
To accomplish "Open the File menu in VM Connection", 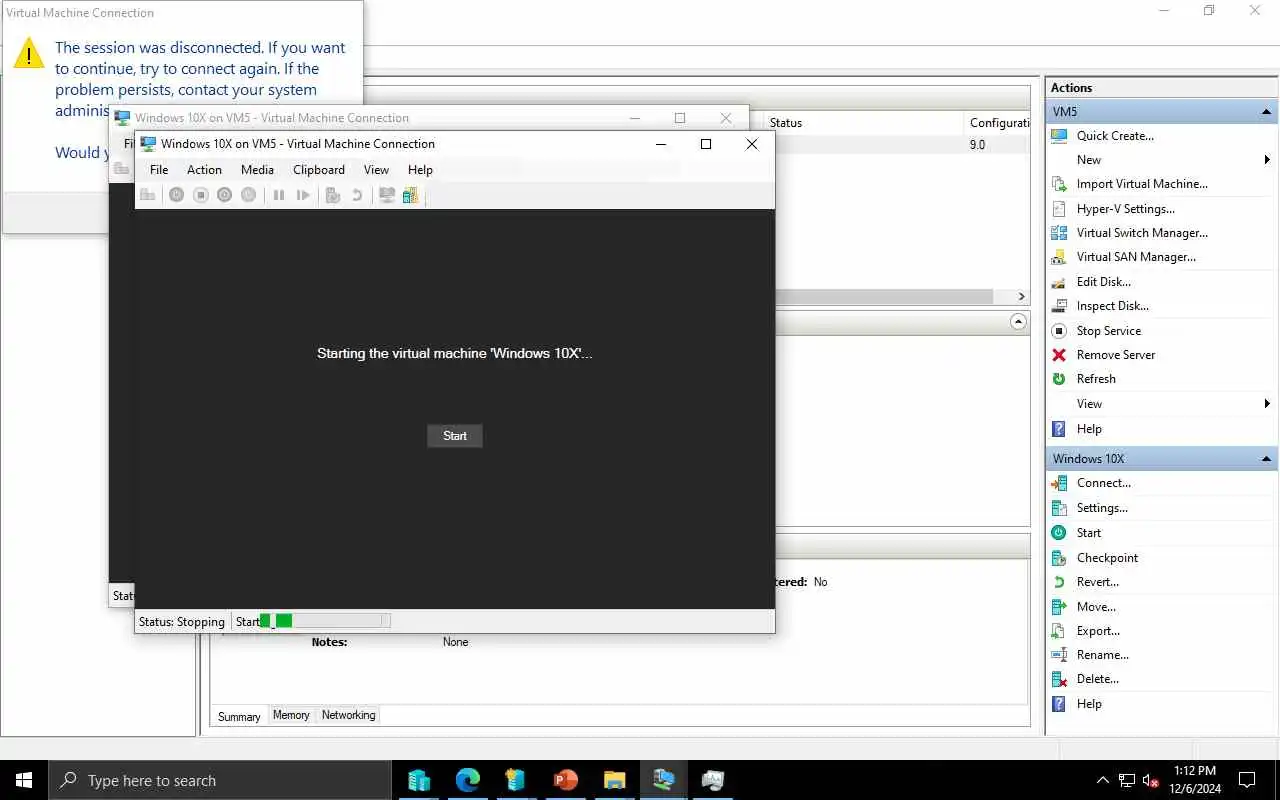I will pos(159,170).
